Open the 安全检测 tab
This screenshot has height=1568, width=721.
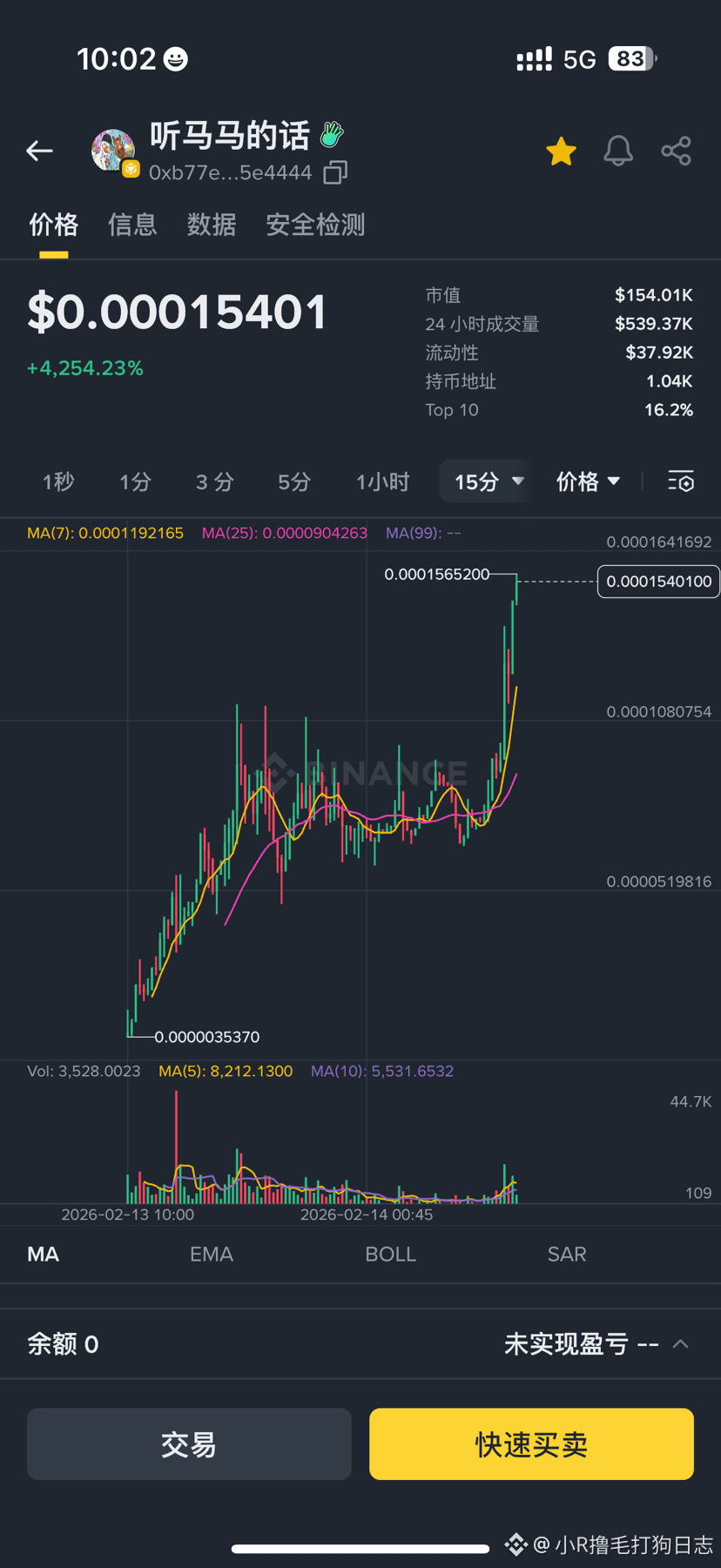pyautogui.click(x=315, y=225)
